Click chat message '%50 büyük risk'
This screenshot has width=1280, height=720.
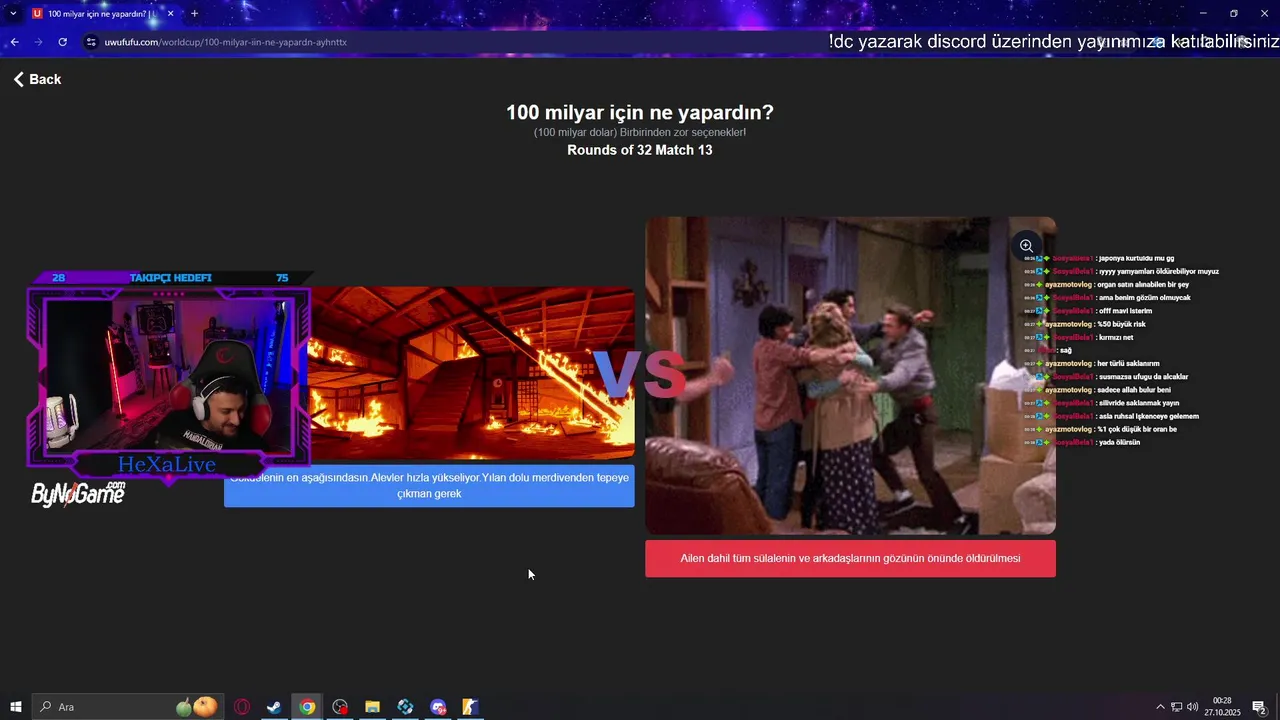pyautogui.click(x=1121, y=324)
